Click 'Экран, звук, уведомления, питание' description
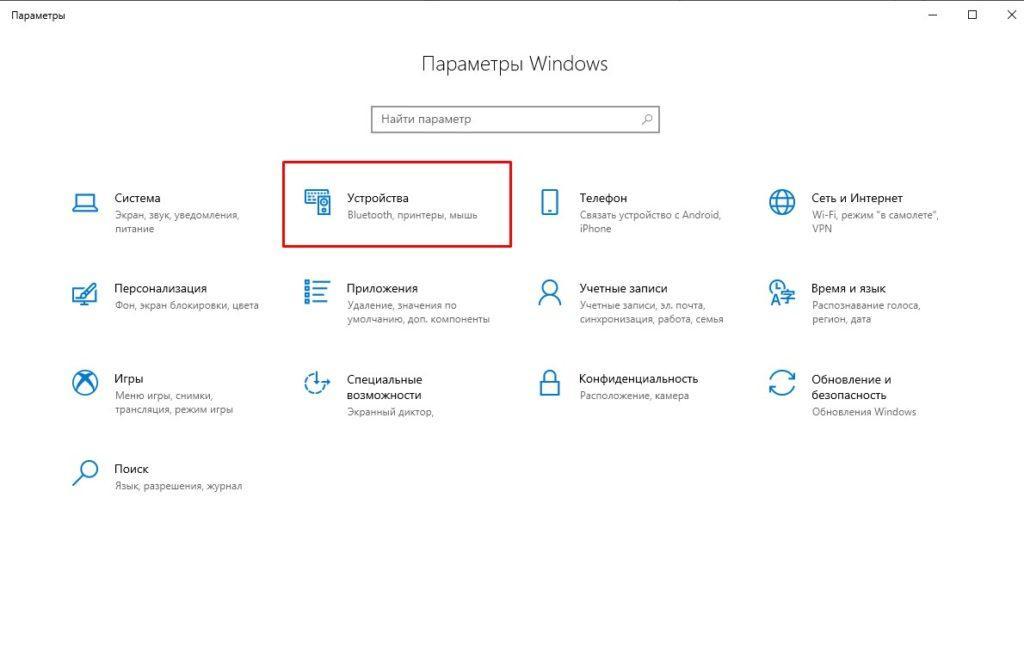Viewport: 1024px width, 651px height. (177, 222)
